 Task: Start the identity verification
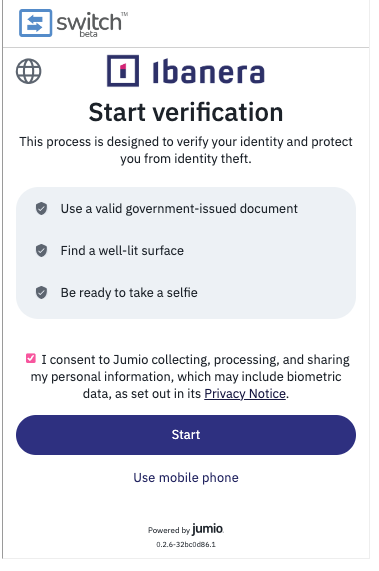tap(186, 434)
